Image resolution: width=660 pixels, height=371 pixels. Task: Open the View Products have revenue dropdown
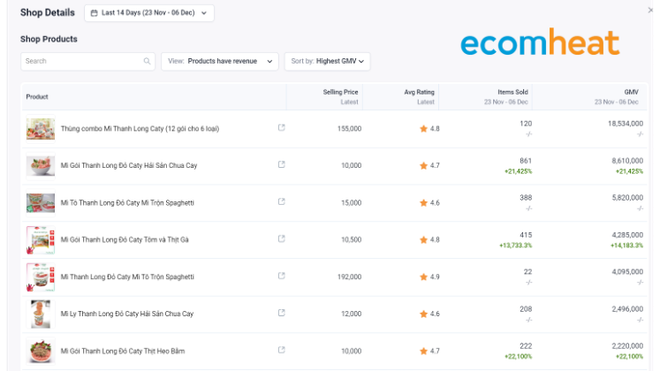220,61
